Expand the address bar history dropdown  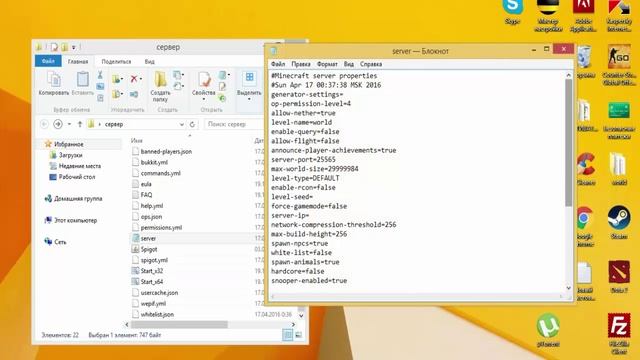click(x=182, y=124)
